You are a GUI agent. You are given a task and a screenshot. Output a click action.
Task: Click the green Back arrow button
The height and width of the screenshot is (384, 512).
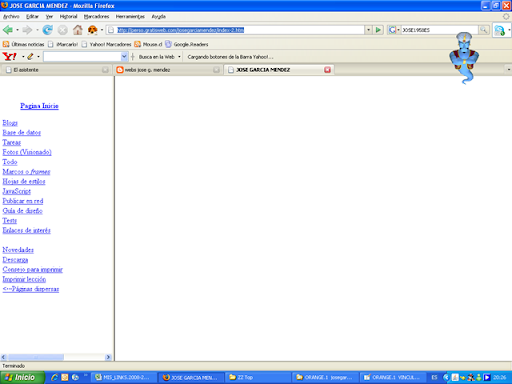8,30
